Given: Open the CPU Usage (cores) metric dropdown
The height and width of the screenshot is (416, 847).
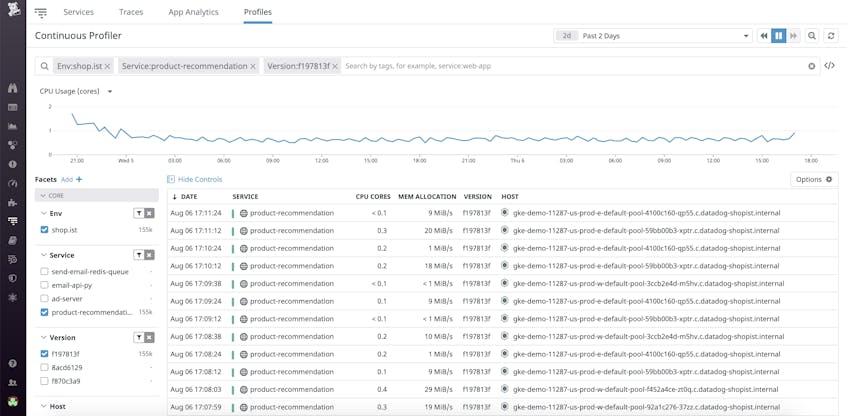Looking at the screenshot, I should (x=76, y=92).
